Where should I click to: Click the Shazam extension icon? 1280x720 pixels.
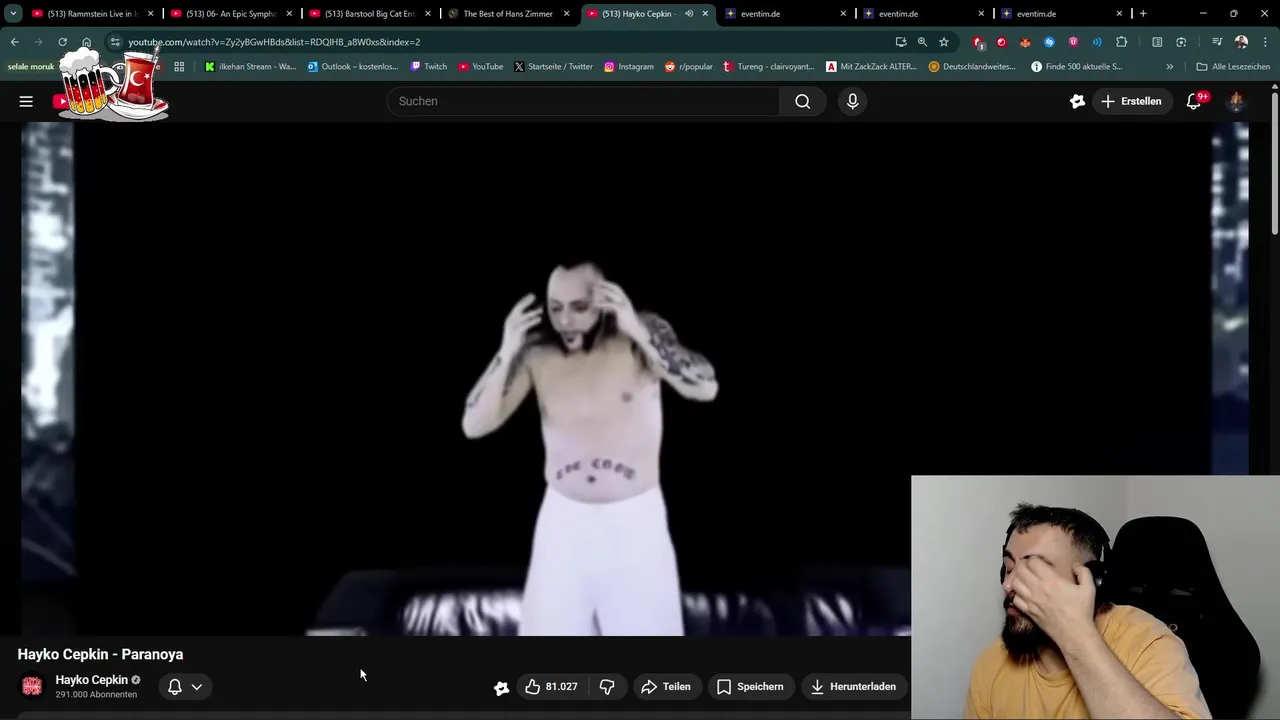pos(1049,42)
